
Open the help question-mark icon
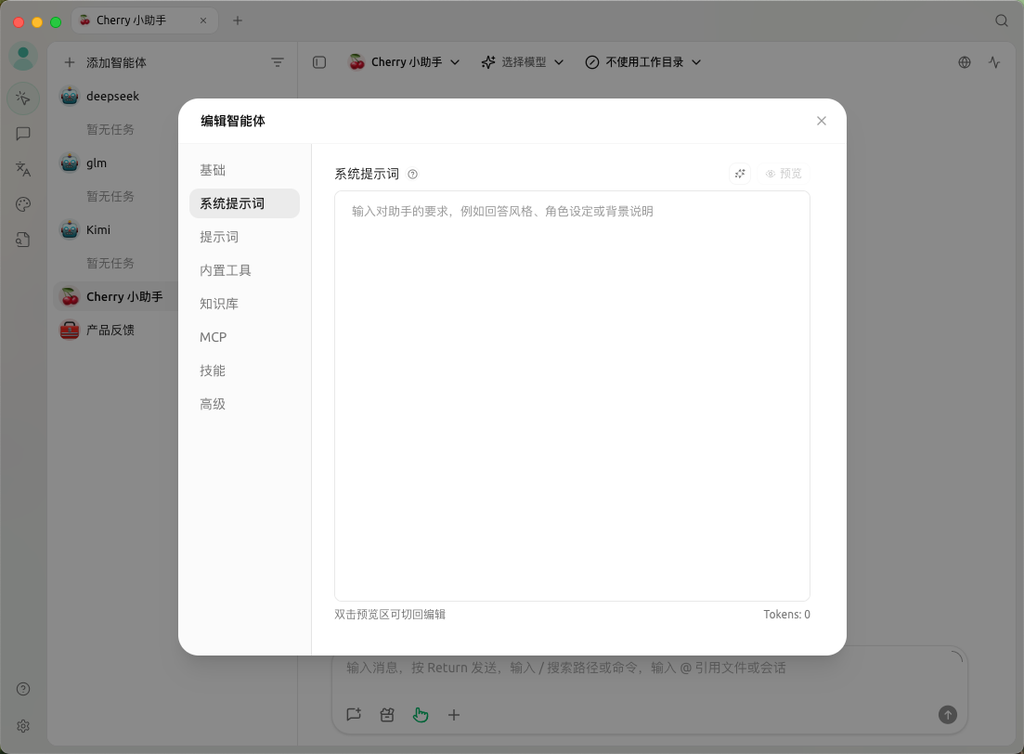[23, 689]
